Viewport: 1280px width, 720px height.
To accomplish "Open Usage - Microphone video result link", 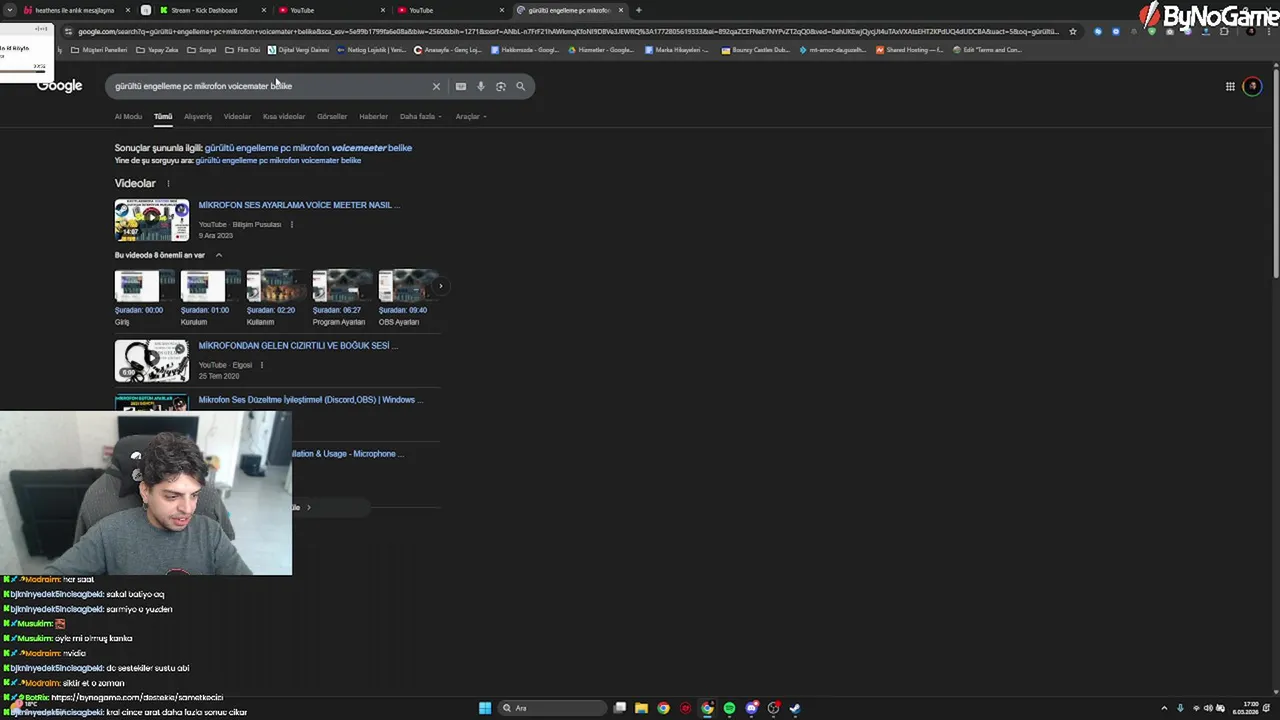I will [x=348, y=454].
